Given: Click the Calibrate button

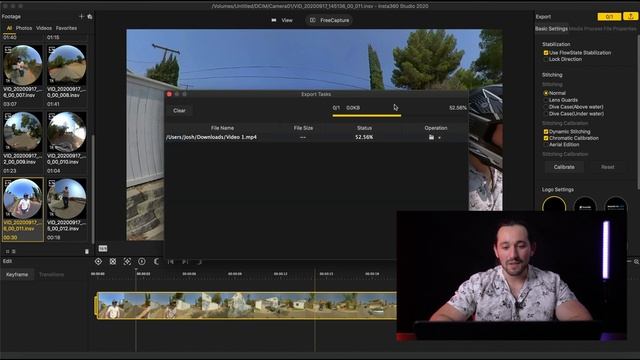Looking at the screenshot, I should tap(564, 167).
